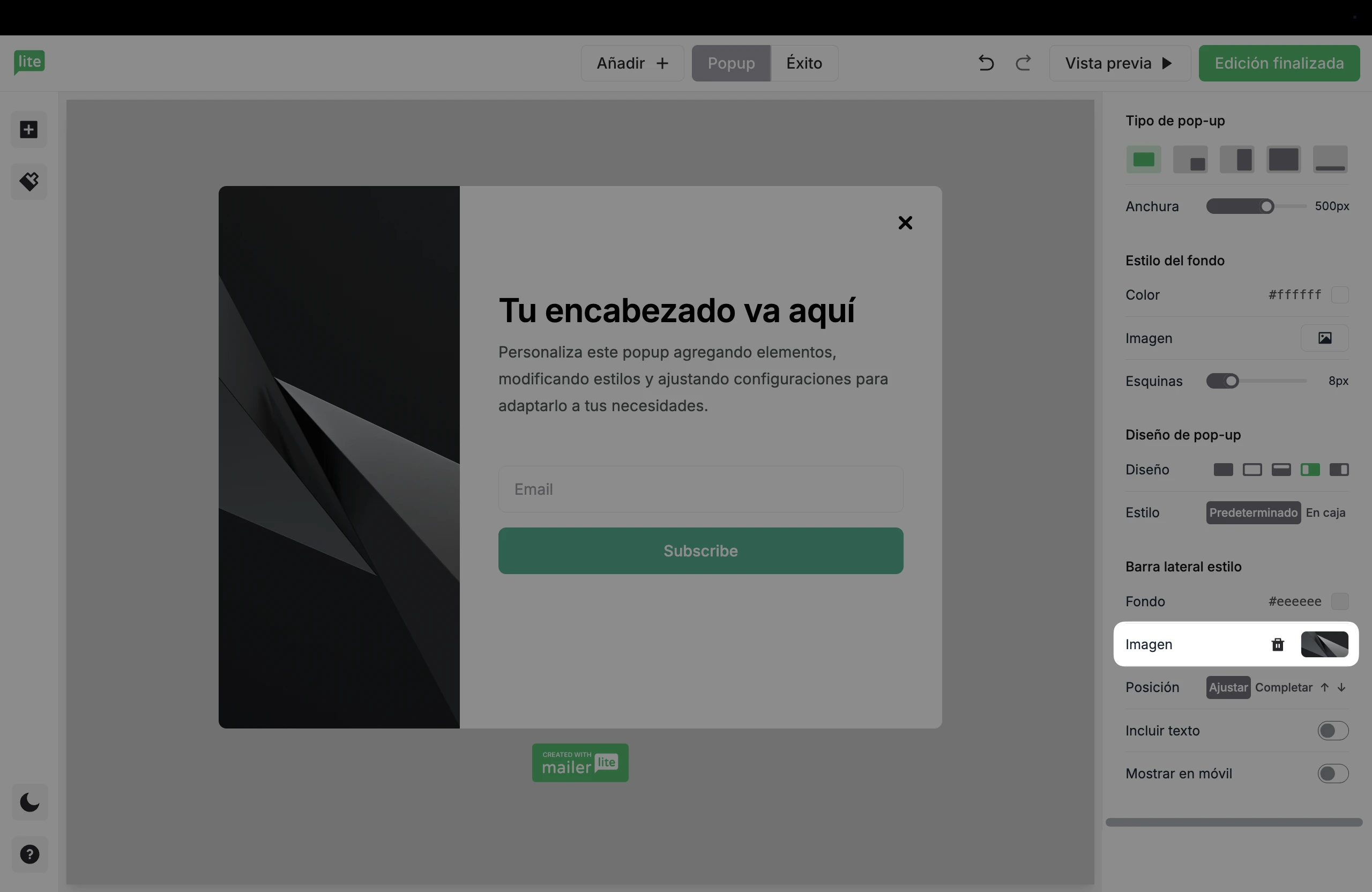
Task: Click the sidebar image thumbnail
Action: (1324, 644)
